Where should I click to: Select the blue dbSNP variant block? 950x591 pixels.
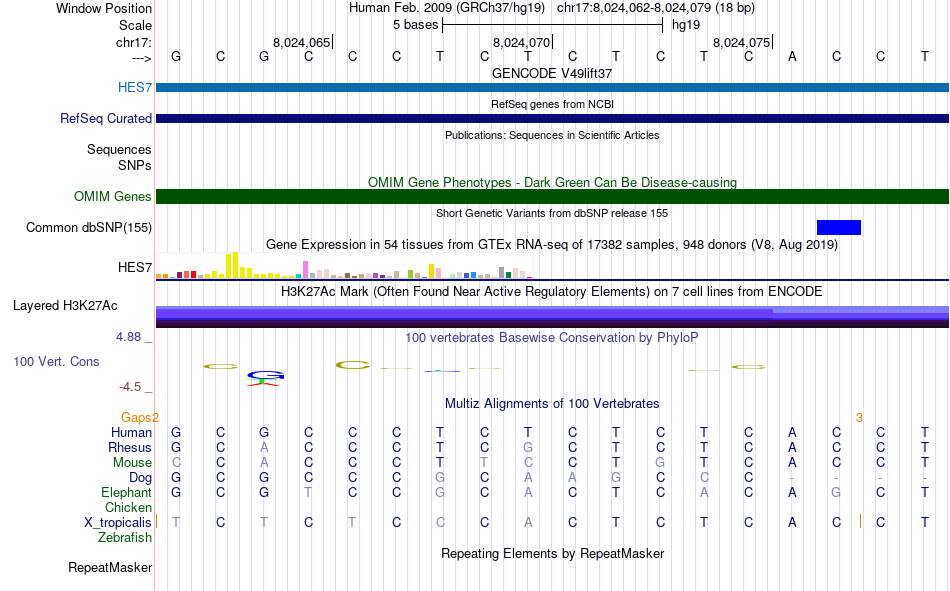[x=839, y=227]
